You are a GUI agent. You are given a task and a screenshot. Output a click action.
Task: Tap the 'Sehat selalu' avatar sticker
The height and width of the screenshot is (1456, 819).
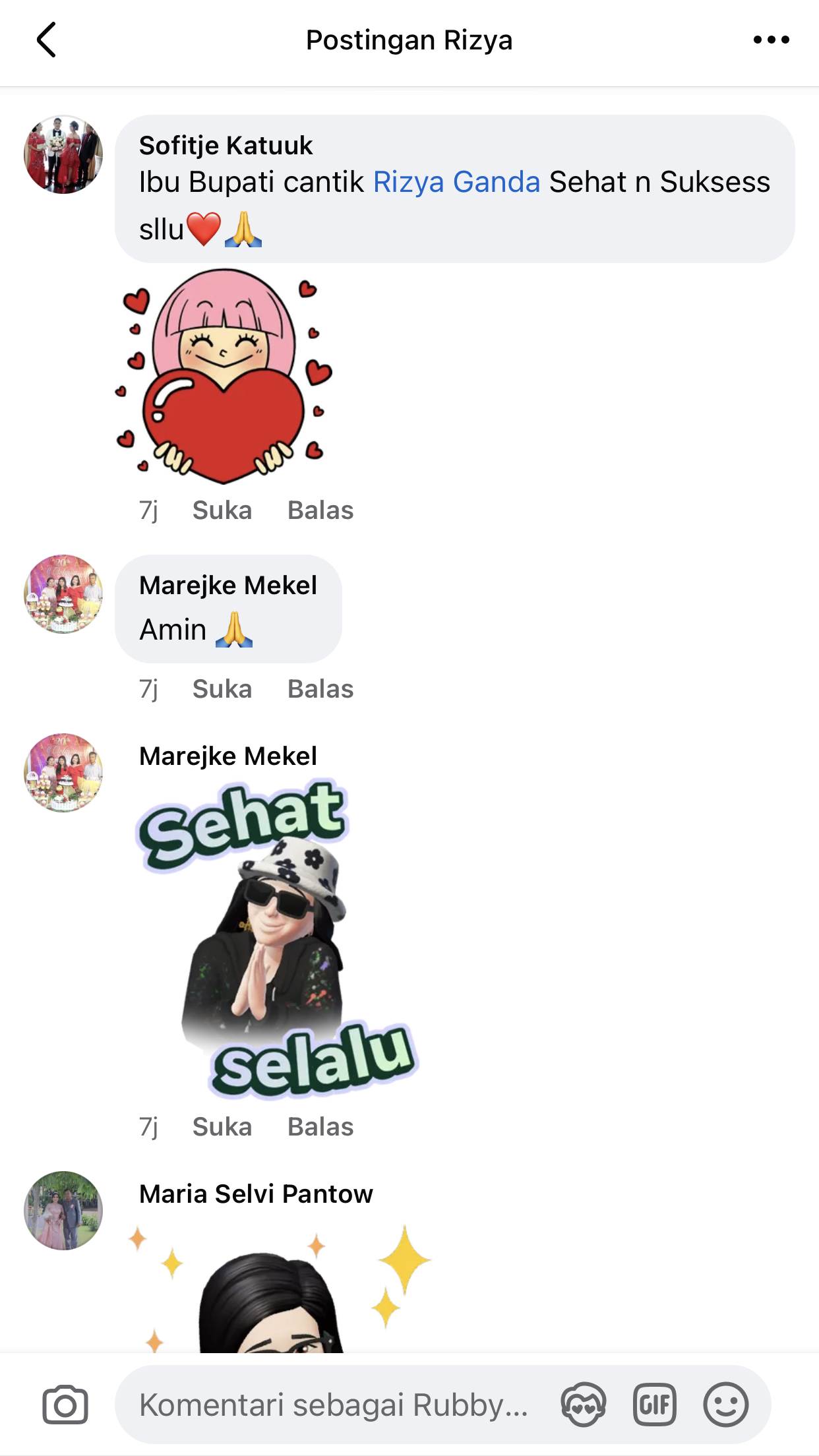tap(277, 940)
